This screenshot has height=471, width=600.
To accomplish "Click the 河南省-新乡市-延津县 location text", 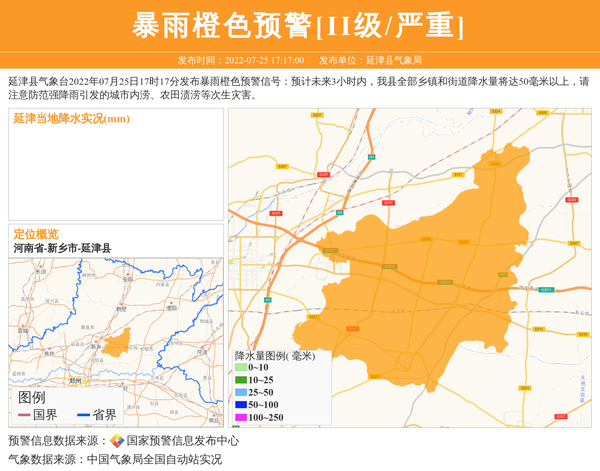I will click(62, 247).
